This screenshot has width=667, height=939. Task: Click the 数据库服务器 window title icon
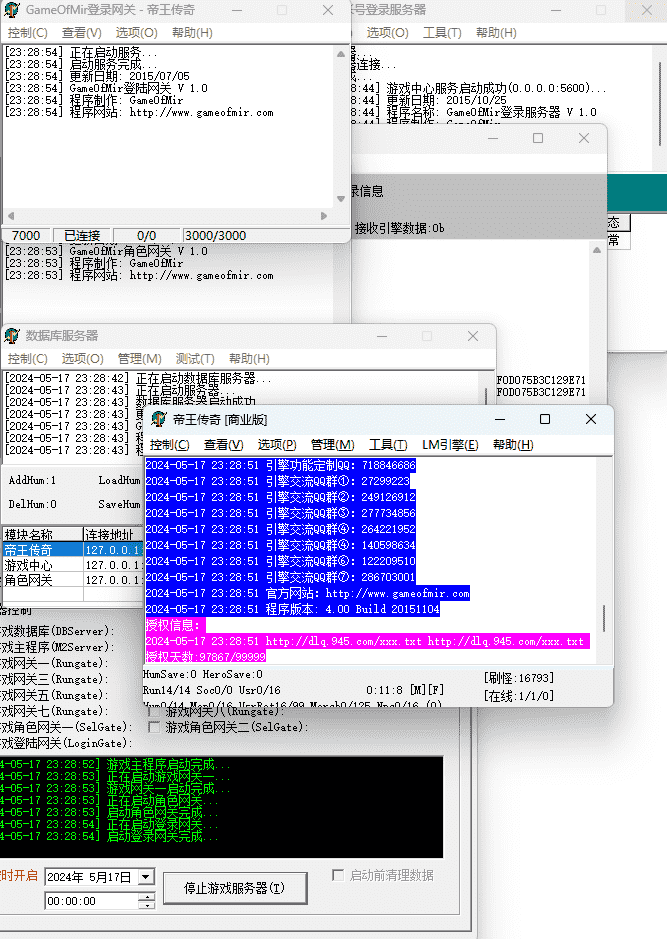(x=11, y=335)
